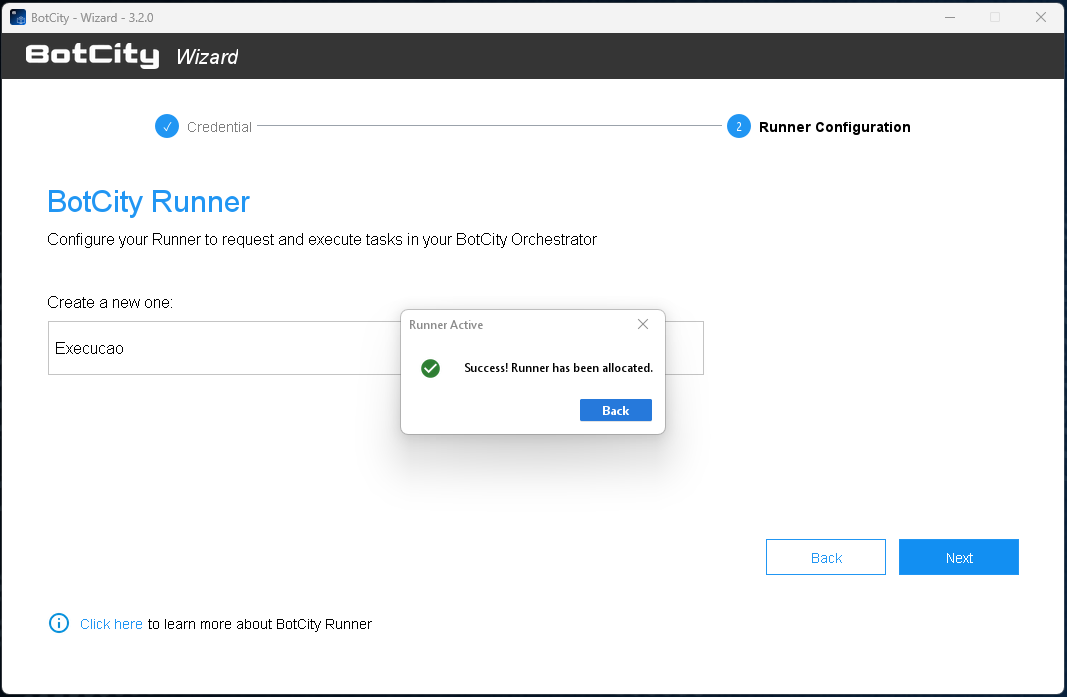The width and height of the screenshot is (1067, 697).
Task: Click the "Configure your Runner" description text
Action: click(x=322, y=240)
